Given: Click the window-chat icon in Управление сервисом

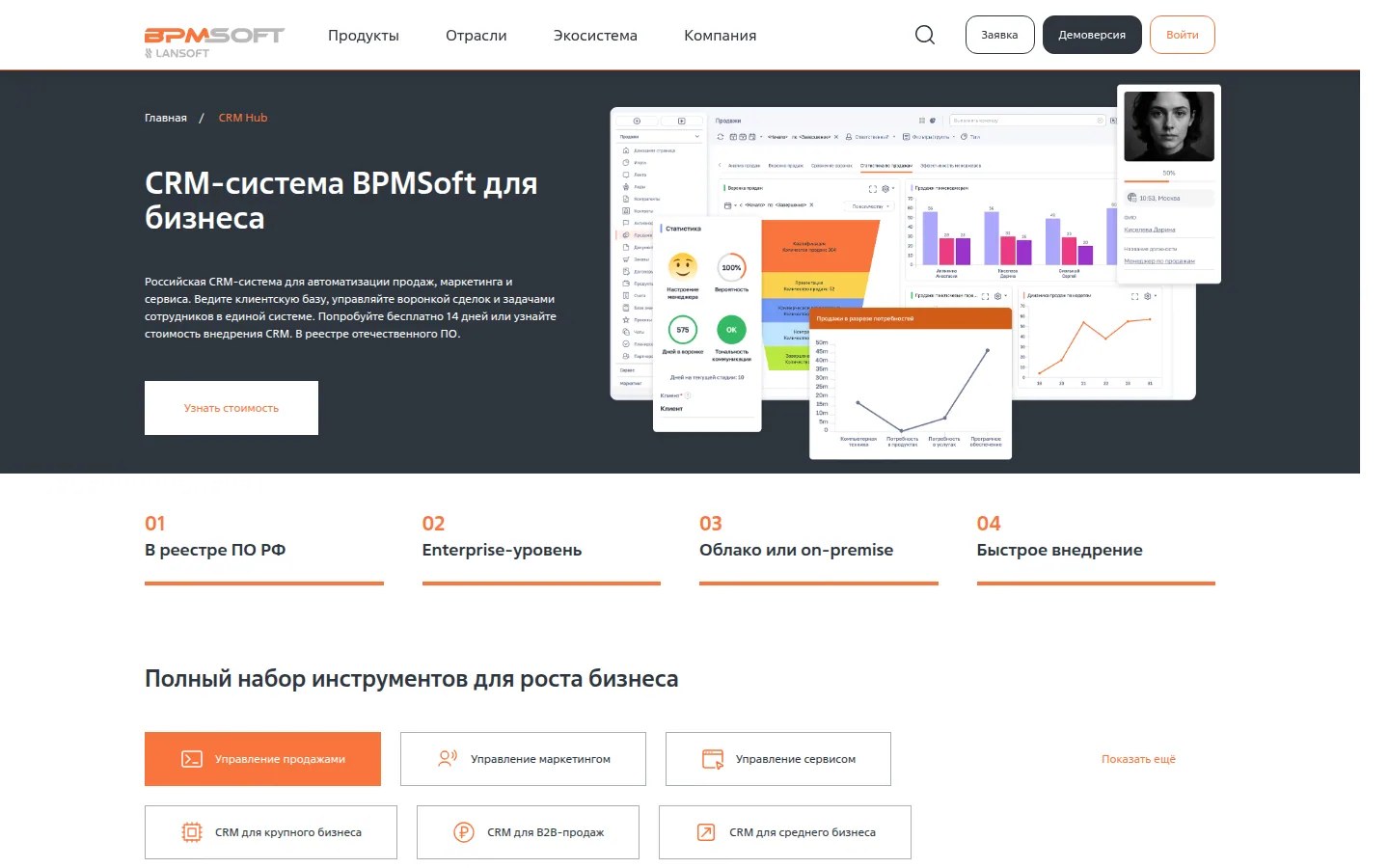Looking at the screenshot, I should 713,759.
